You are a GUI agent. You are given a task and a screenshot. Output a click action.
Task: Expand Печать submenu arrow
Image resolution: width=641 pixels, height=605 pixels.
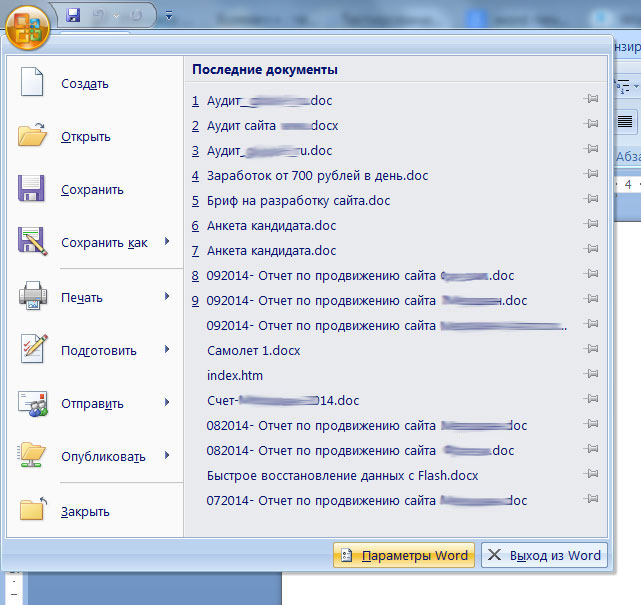point(167,296)
